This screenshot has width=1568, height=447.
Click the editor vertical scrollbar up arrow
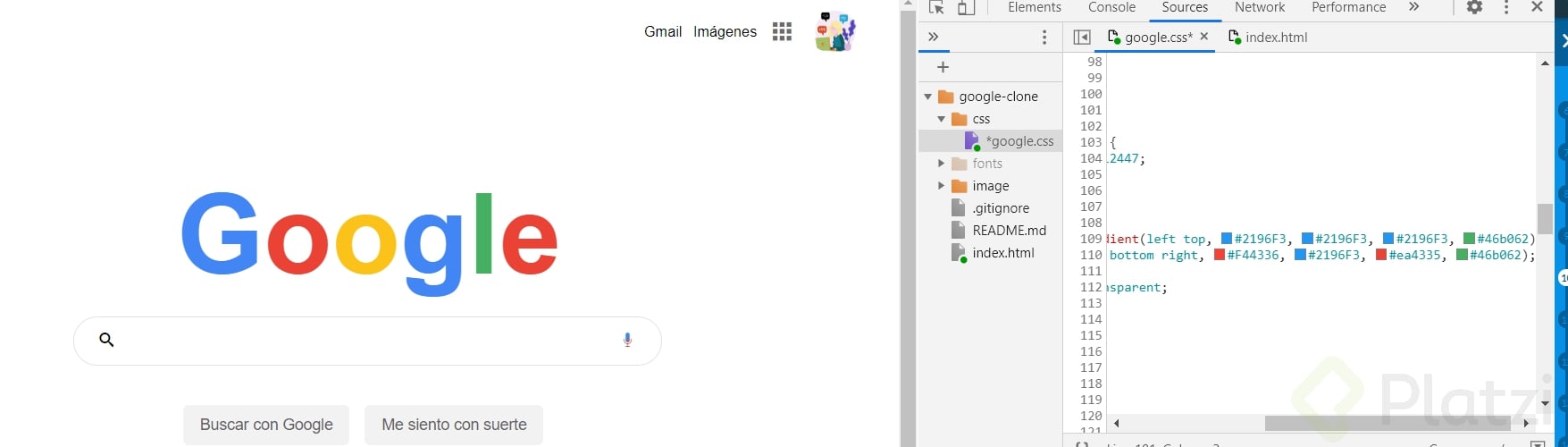1545,63
